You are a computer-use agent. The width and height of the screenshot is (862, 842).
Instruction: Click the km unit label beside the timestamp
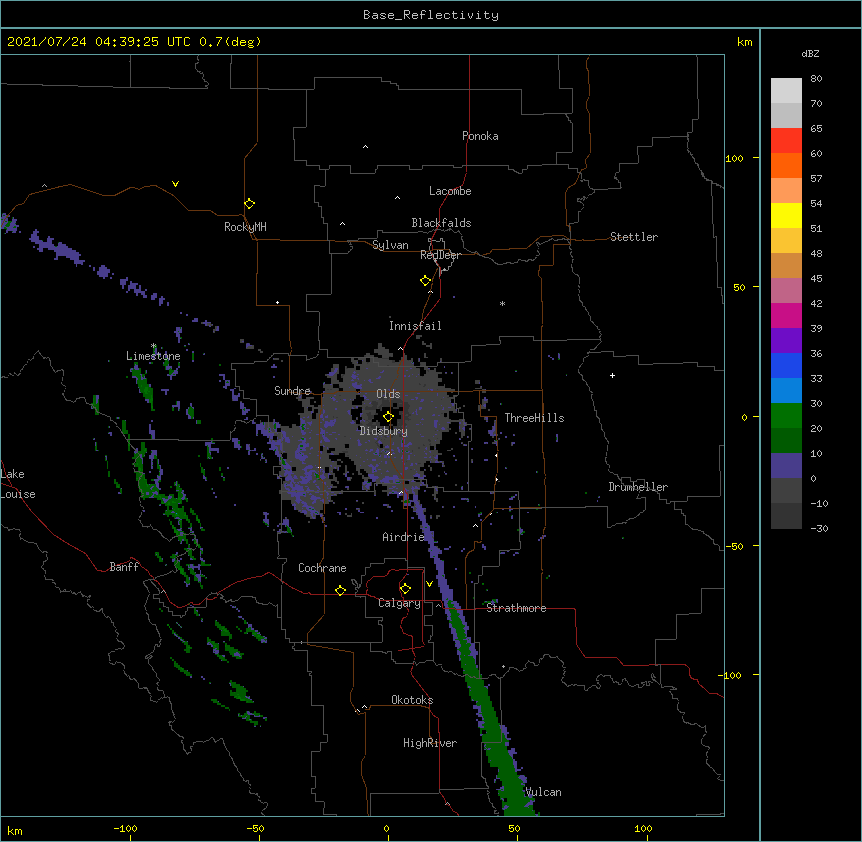click(x=745, y=42)
